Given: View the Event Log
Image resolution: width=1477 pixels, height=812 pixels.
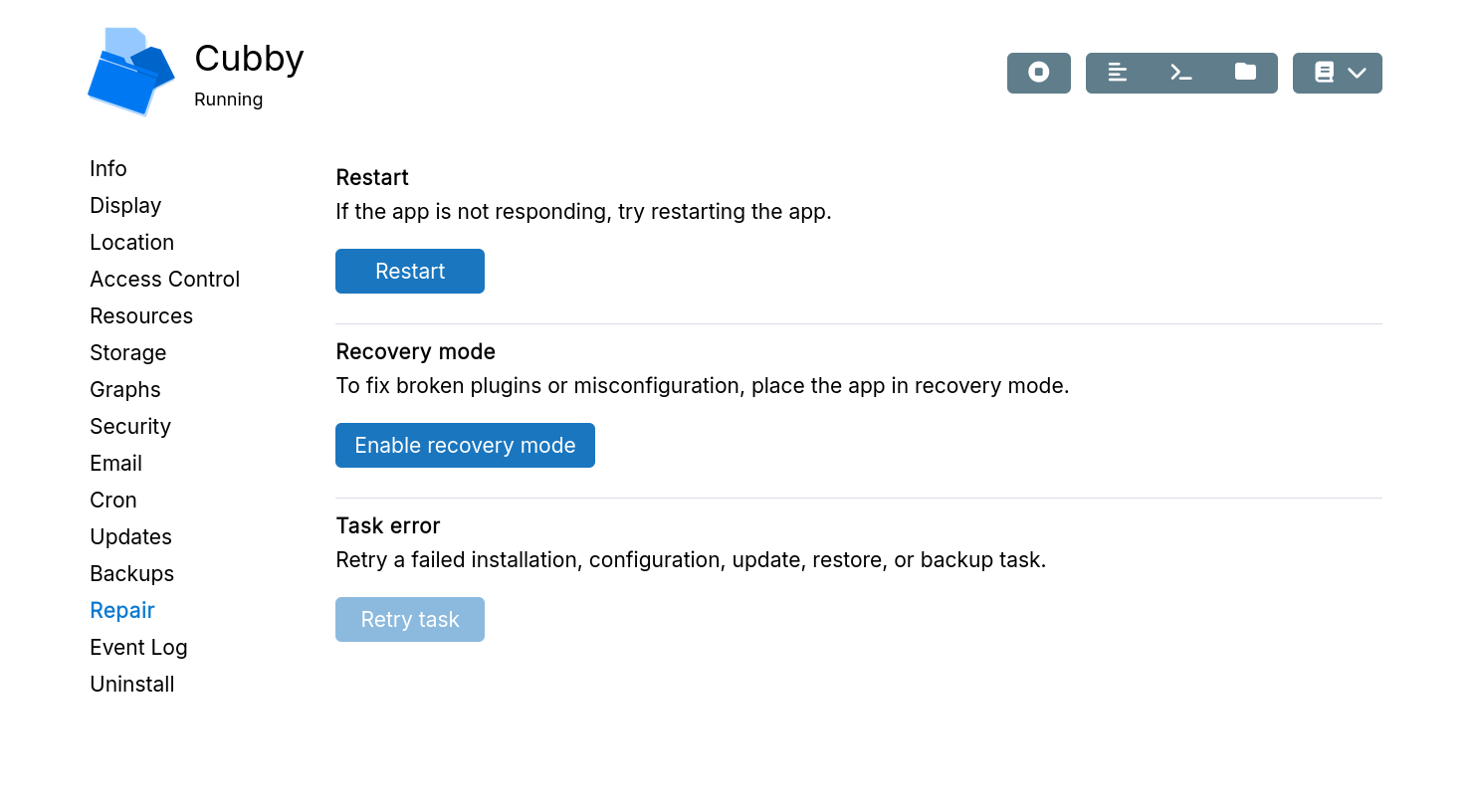Looking at the screenshot, I should click(x=138, y=647).
